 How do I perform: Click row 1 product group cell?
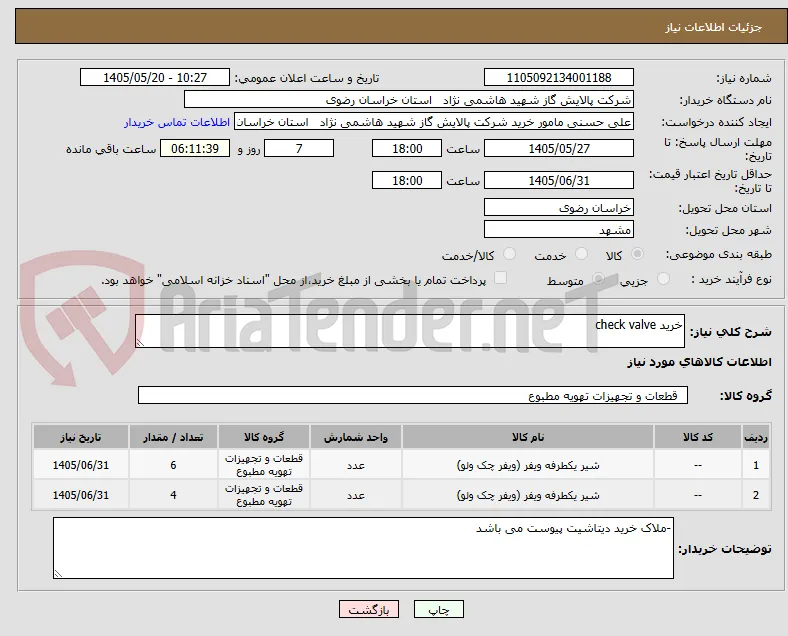pyautogui.click(x=264, y=465)
